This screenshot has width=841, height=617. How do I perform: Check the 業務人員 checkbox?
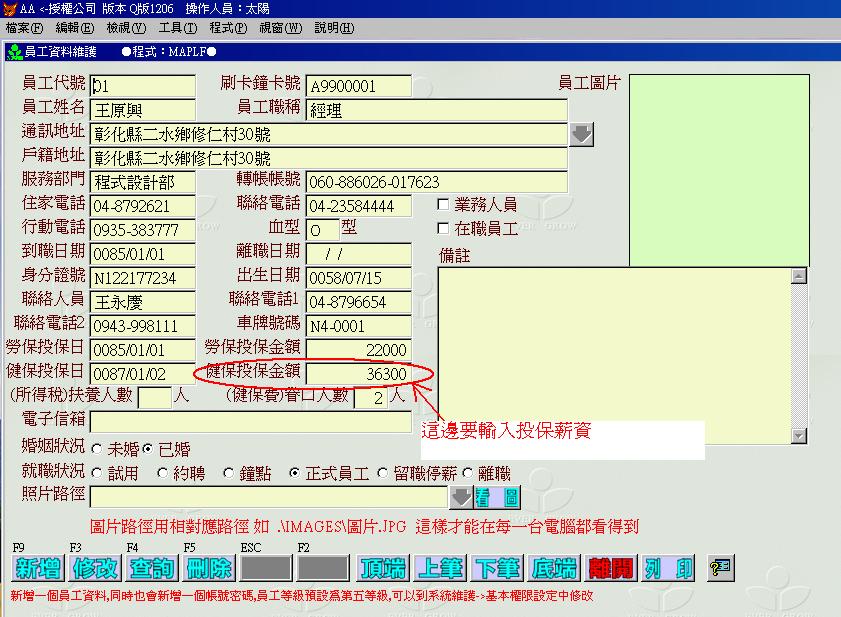[444, 205]
